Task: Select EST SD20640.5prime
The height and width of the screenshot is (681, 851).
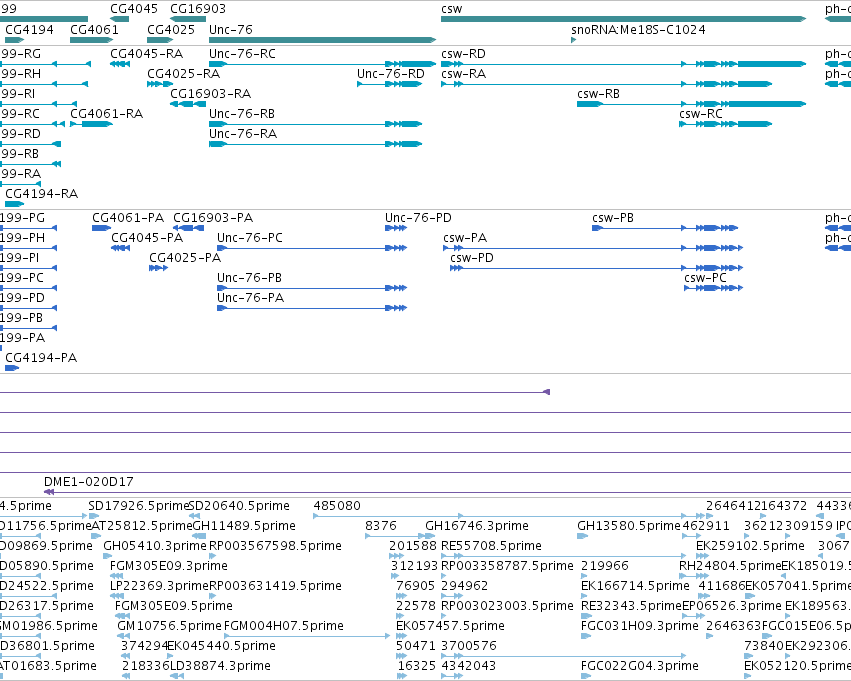Action: (x=239, y=506)
